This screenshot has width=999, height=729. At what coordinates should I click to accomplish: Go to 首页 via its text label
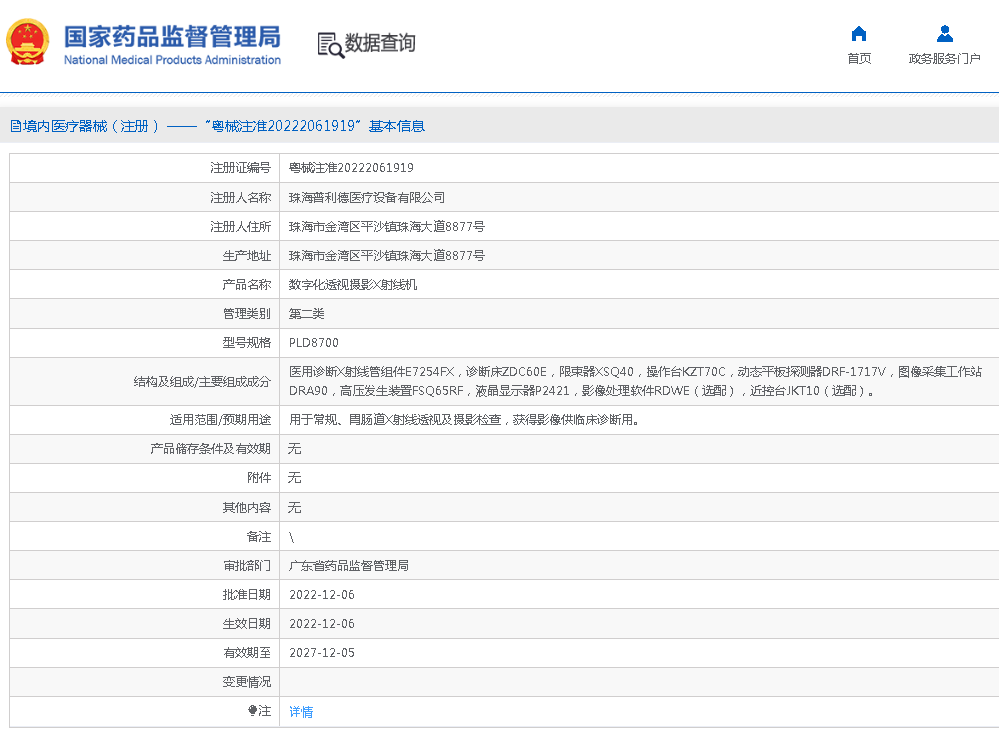point(858,59)
